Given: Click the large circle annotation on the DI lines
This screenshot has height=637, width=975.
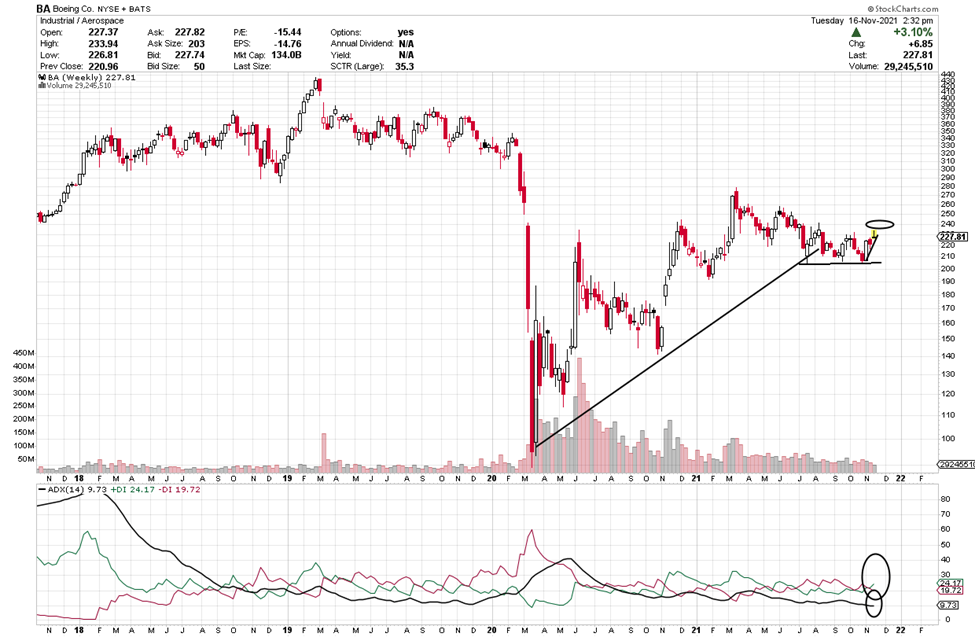Looking at the screenshot, I should pyautogui.click(x=874, y=571).
